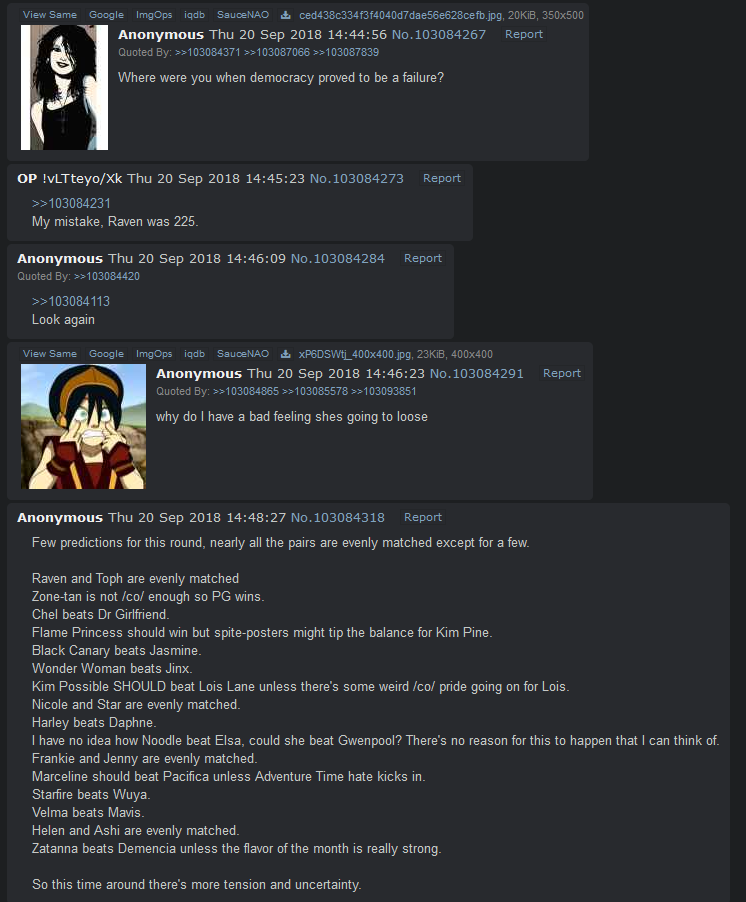Image resolution: width=746 pixels, height=902 pixels.
Task: Click View Same on first post
Action: coord(49,15)
